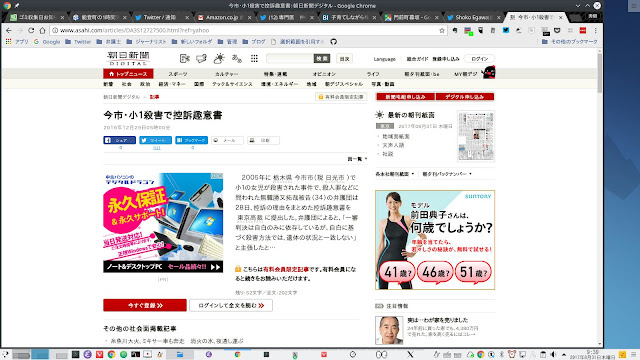The height and width of the screenshot is (360, 640).
Task: Reload the Asahi article page
Action: pyautogui.click(x=31, y=30)
